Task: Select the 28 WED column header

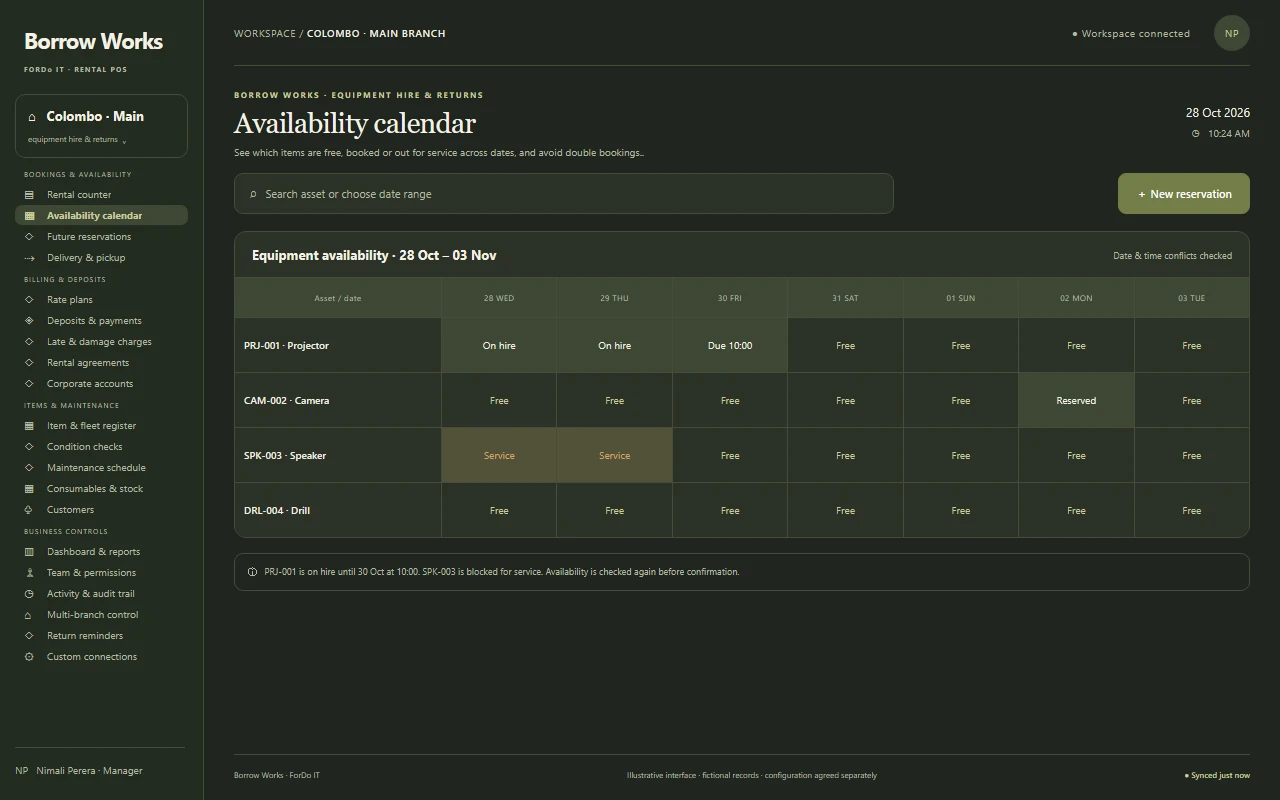Action: [x=499, y=298]
